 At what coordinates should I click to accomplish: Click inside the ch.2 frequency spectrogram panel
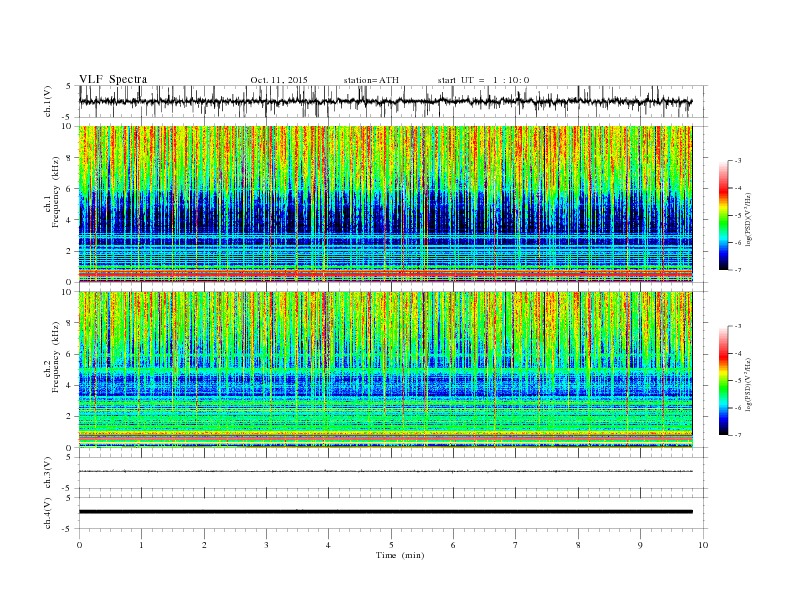386,370
